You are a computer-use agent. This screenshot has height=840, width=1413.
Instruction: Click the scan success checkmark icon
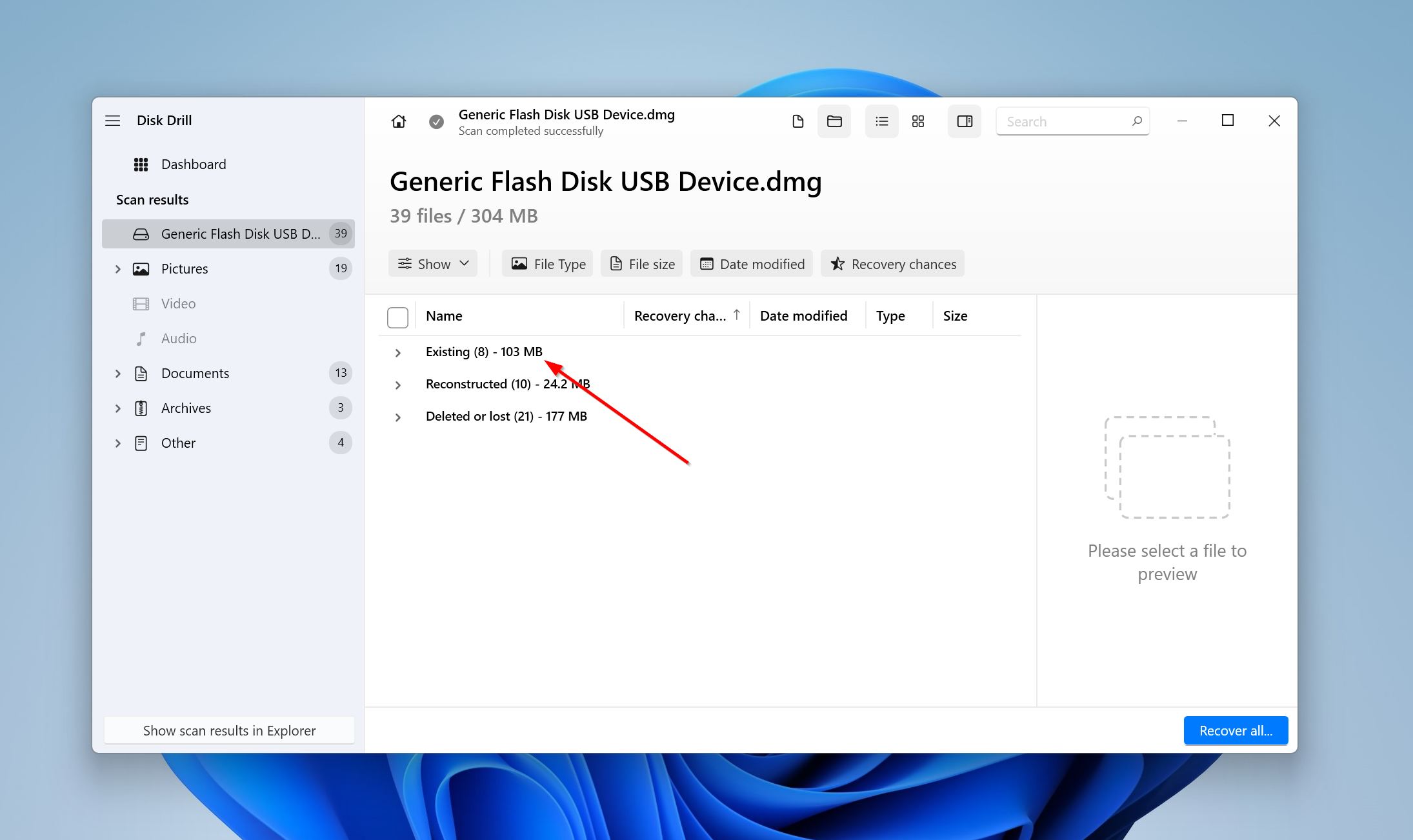[x=436, y=121]
